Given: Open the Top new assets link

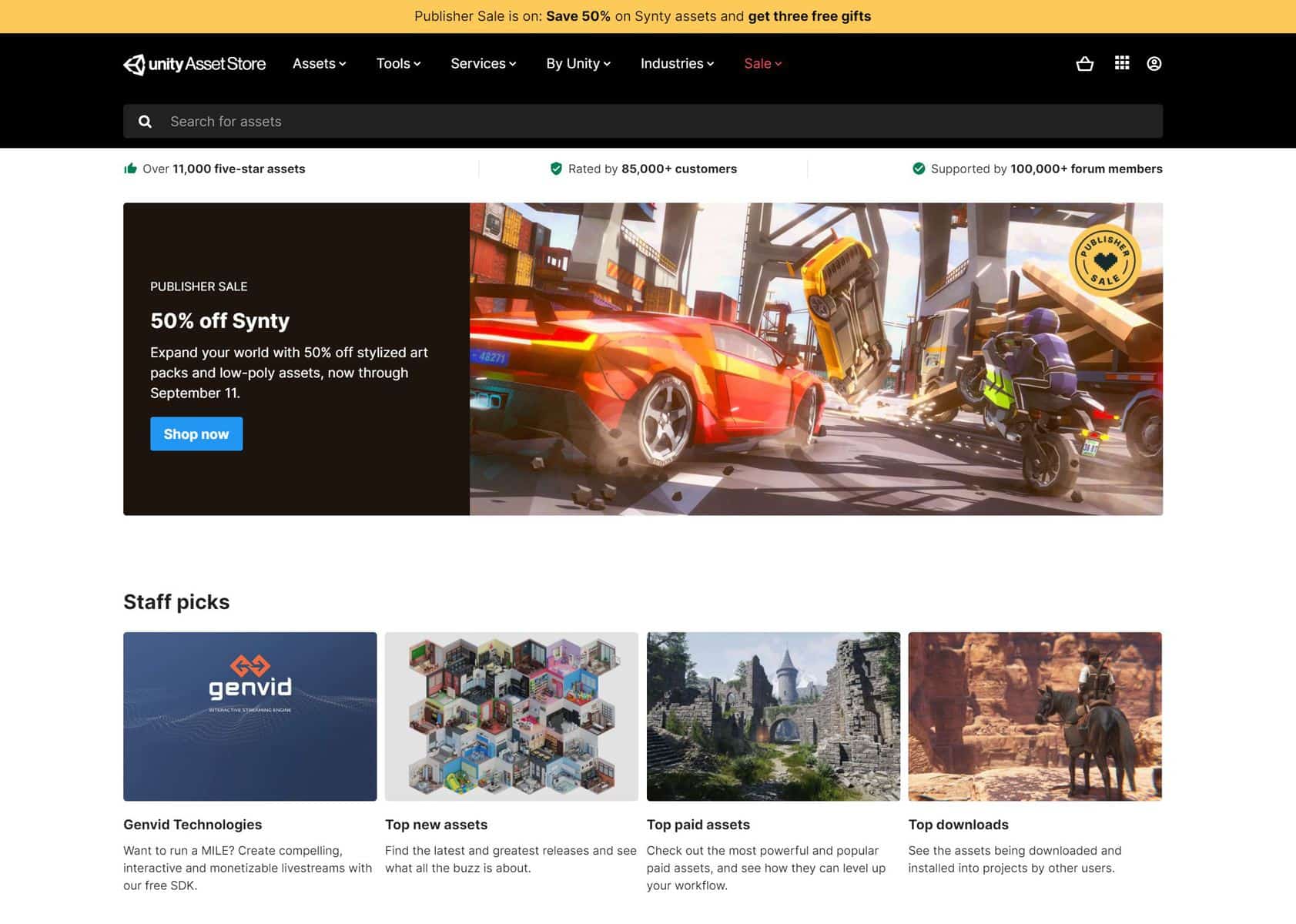Looking at the screenshot, I should 436,825.
